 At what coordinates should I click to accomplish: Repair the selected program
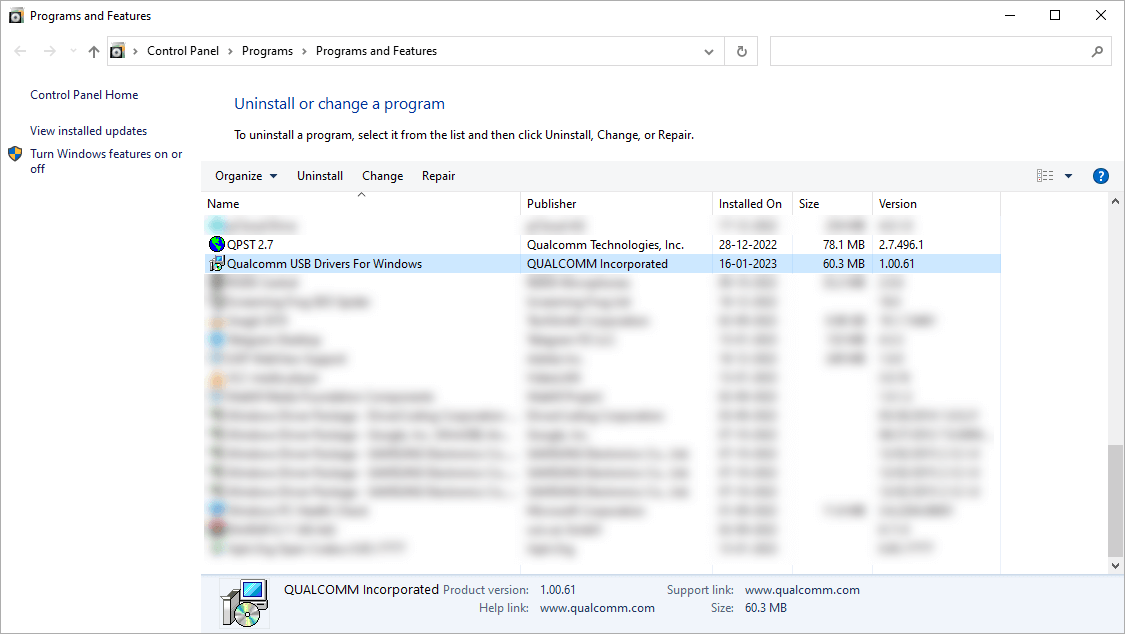coord(438,175)
